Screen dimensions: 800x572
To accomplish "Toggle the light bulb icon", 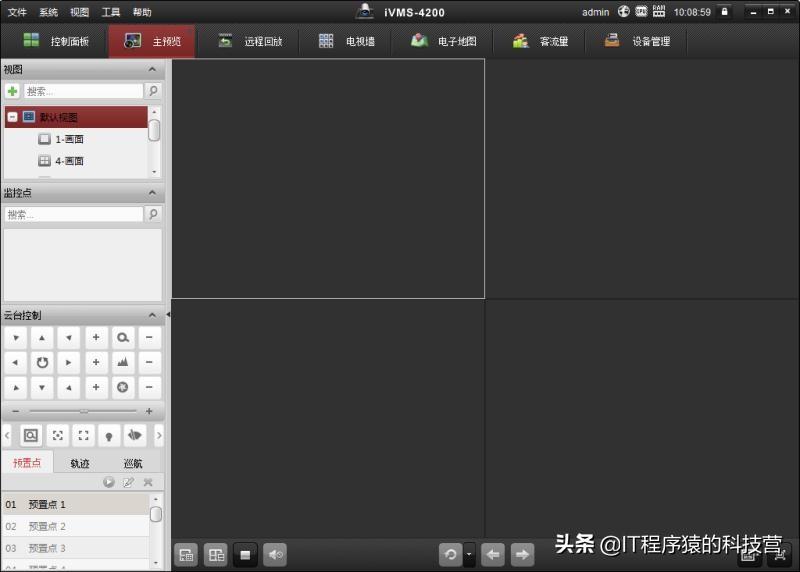I will [109, 435].
